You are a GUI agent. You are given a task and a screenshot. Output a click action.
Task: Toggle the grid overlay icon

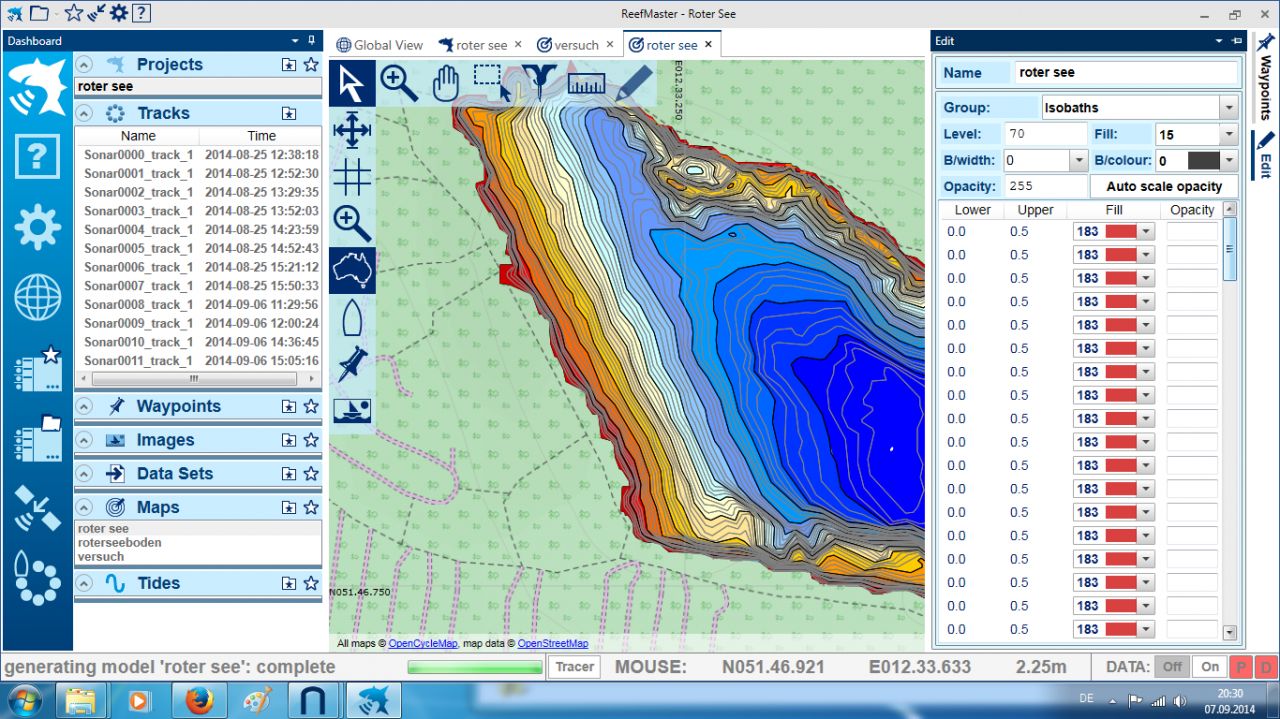(352, 177)
